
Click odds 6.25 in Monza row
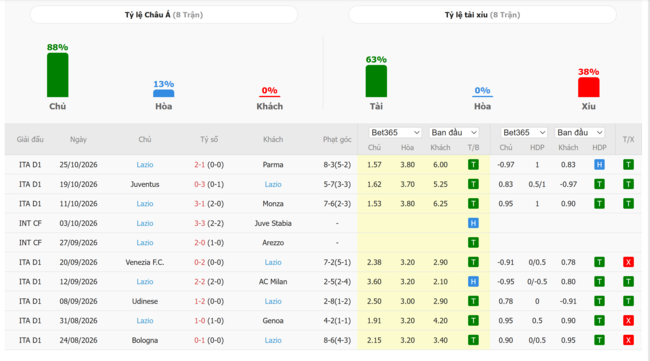coord(440,204)
